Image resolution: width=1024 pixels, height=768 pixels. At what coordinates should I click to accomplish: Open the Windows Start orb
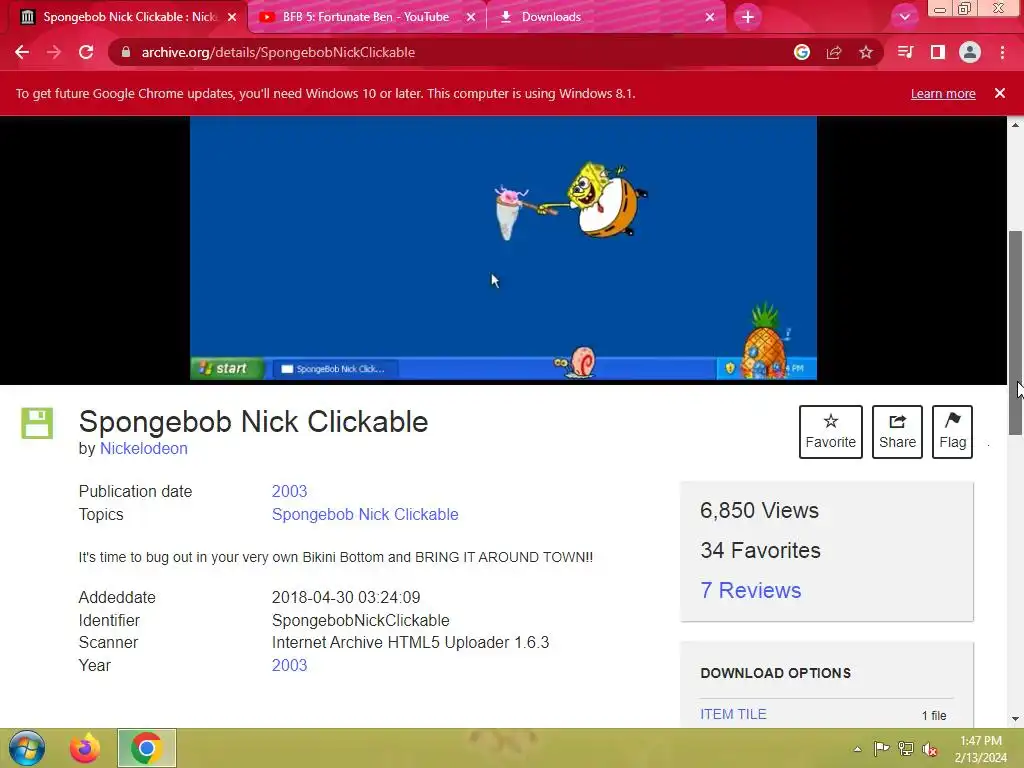27,748
